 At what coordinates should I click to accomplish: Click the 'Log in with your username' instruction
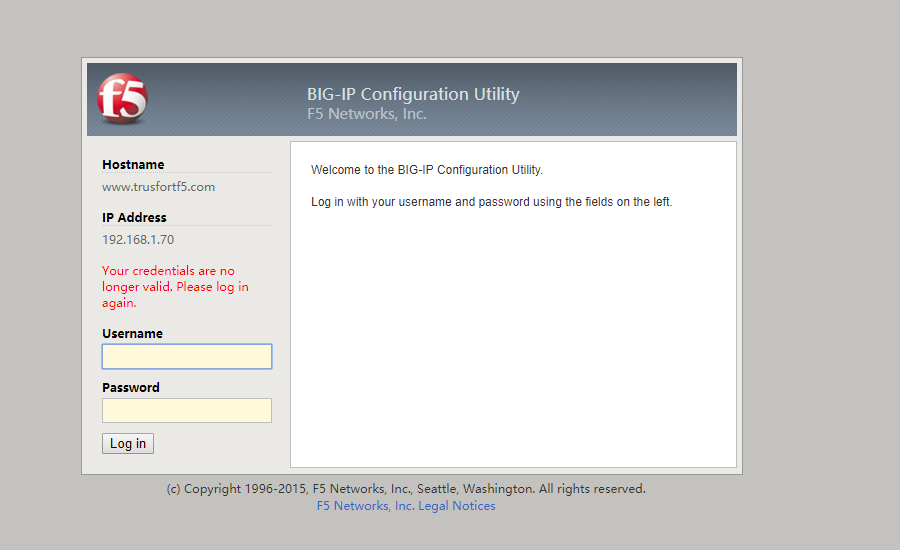point(491,202)
